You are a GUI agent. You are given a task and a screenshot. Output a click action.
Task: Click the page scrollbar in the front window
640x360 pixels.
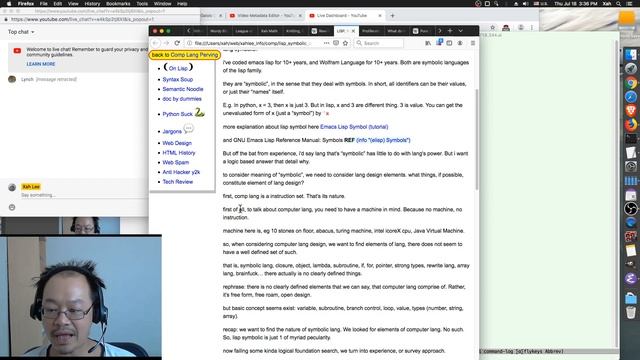[476, 139]
